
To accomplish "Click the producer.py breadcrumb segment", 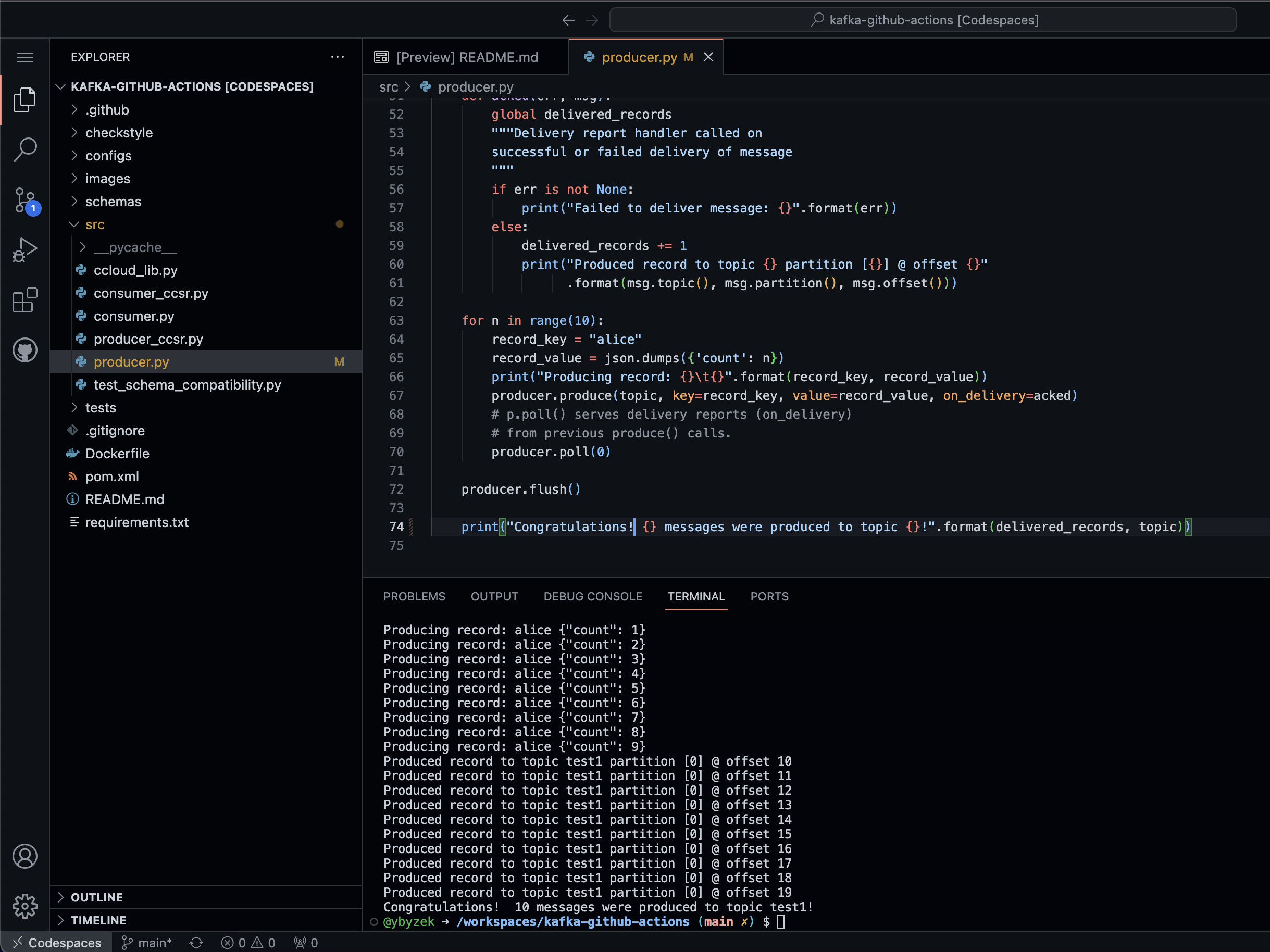I will [x=476, y=86].
